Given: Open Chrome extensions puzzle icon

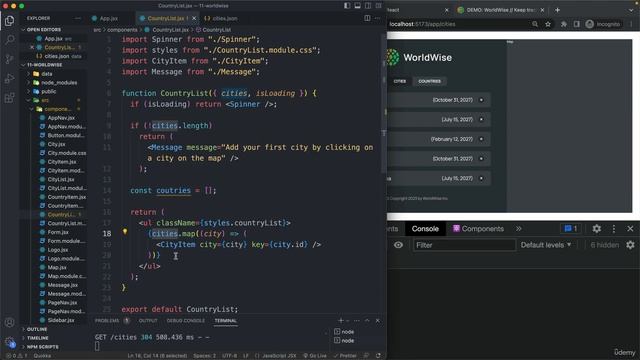Looking at the screenshot, I should coord(564,24).
